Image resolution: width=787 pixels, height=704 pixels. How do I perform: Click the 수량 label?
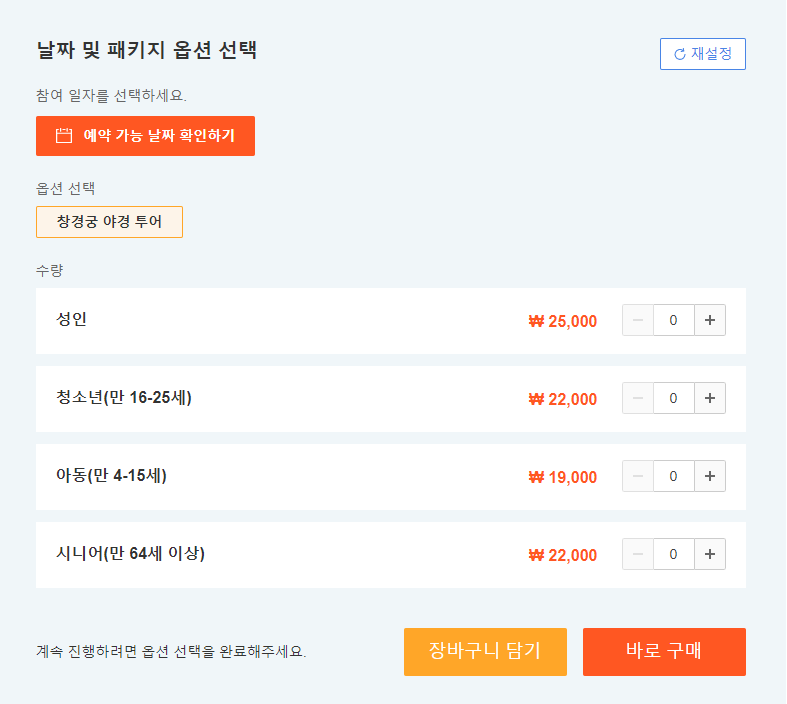tap(50, 270)
